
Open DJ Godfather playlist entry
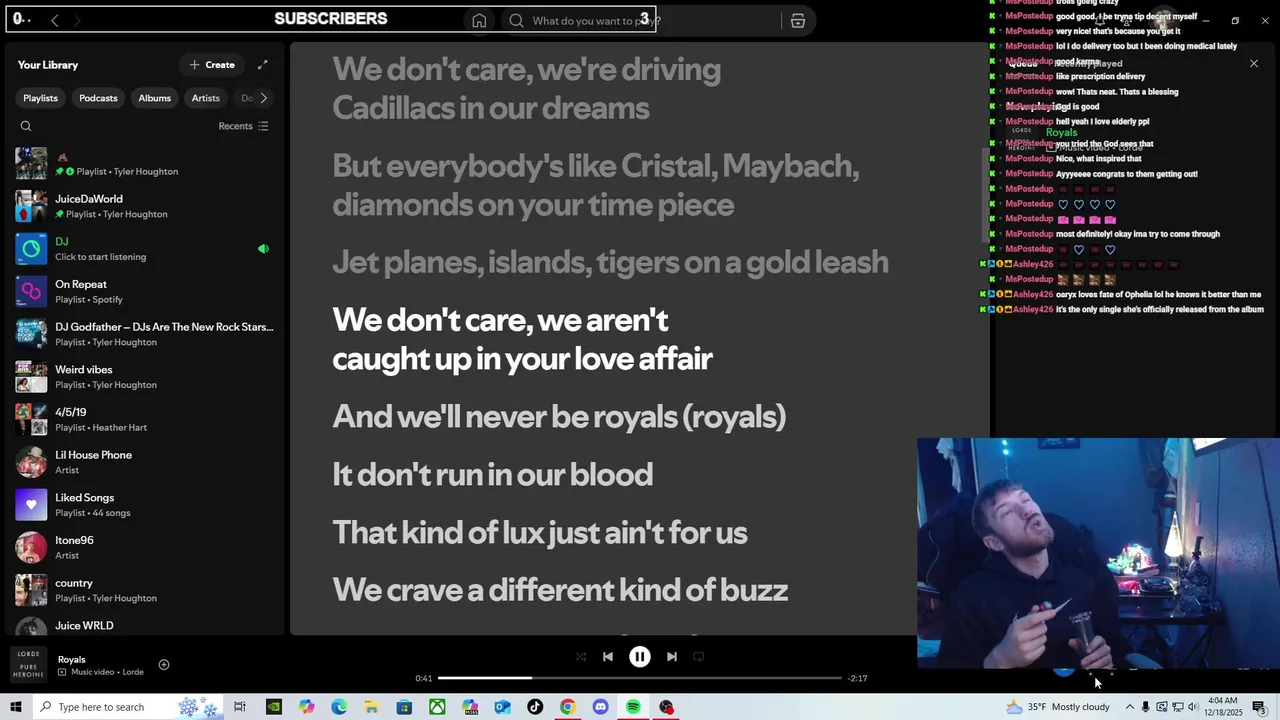coord(145,334)
